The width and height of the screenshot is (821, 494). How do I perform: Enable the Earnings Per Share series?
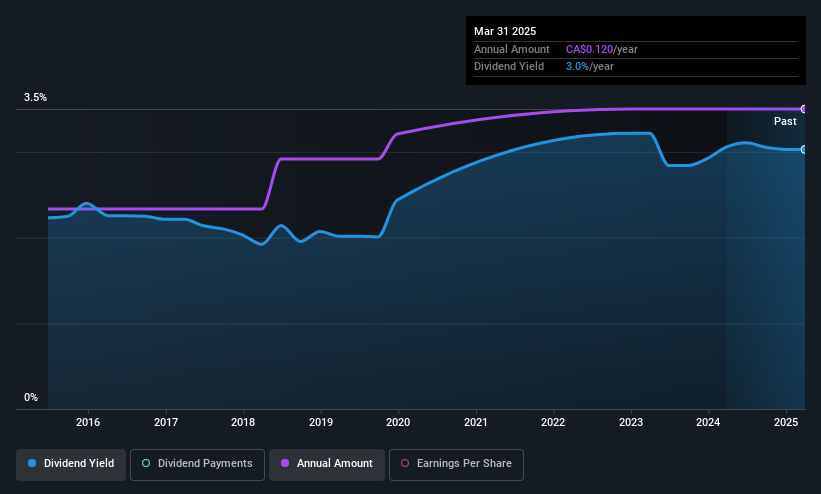[x=462, y=464]
